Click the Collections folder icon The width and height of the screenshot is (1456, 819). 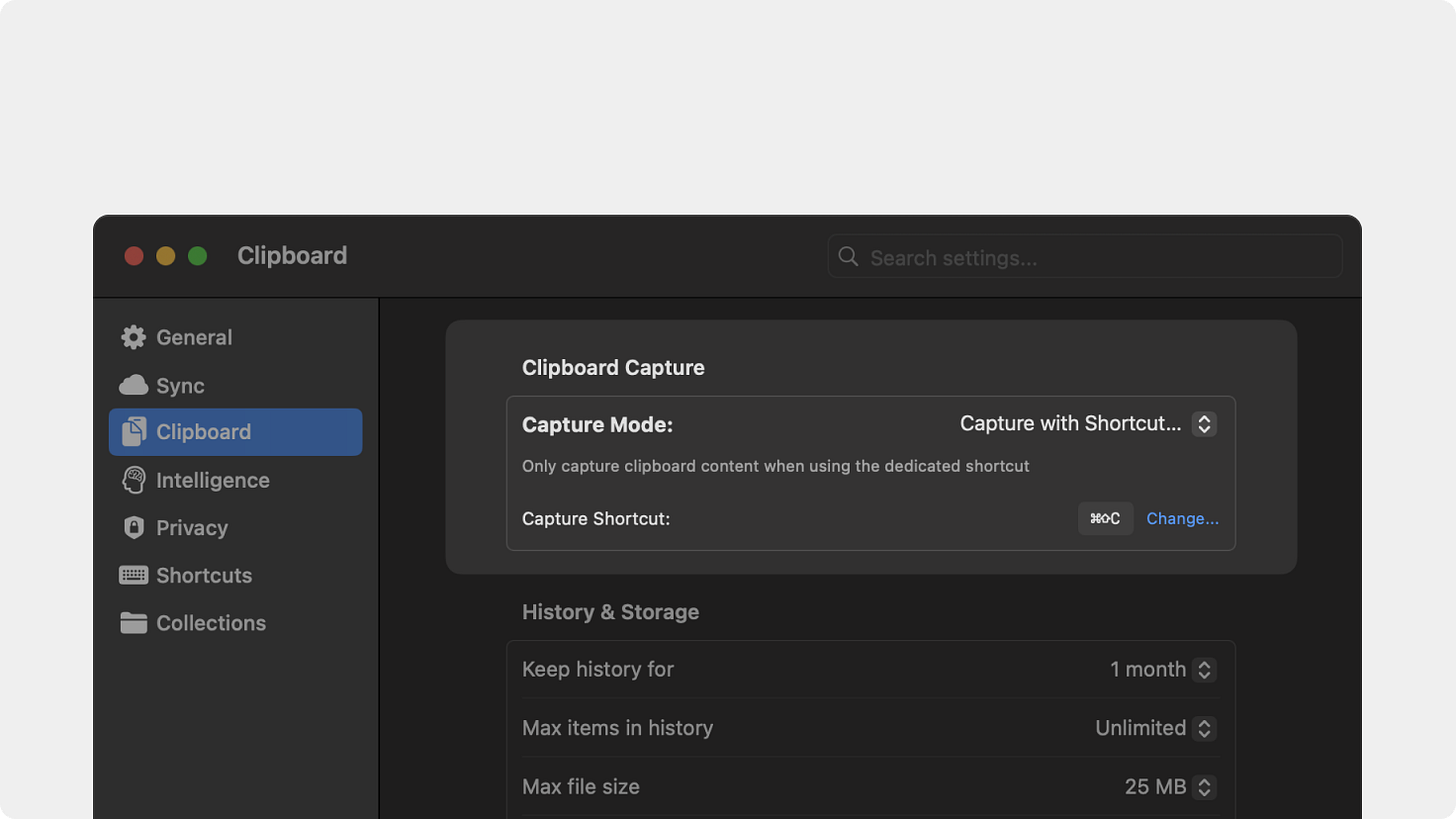(133, 623)
